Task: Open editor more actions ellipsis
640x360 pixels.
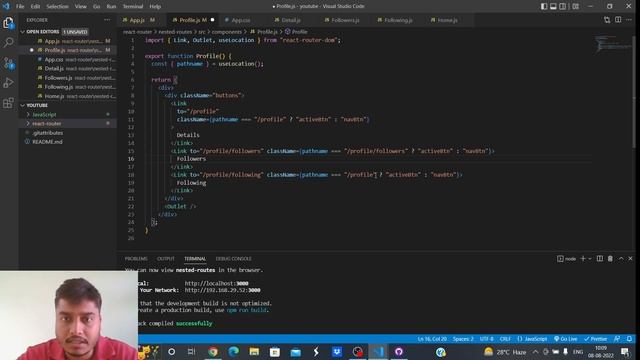Action: point(629,20)
